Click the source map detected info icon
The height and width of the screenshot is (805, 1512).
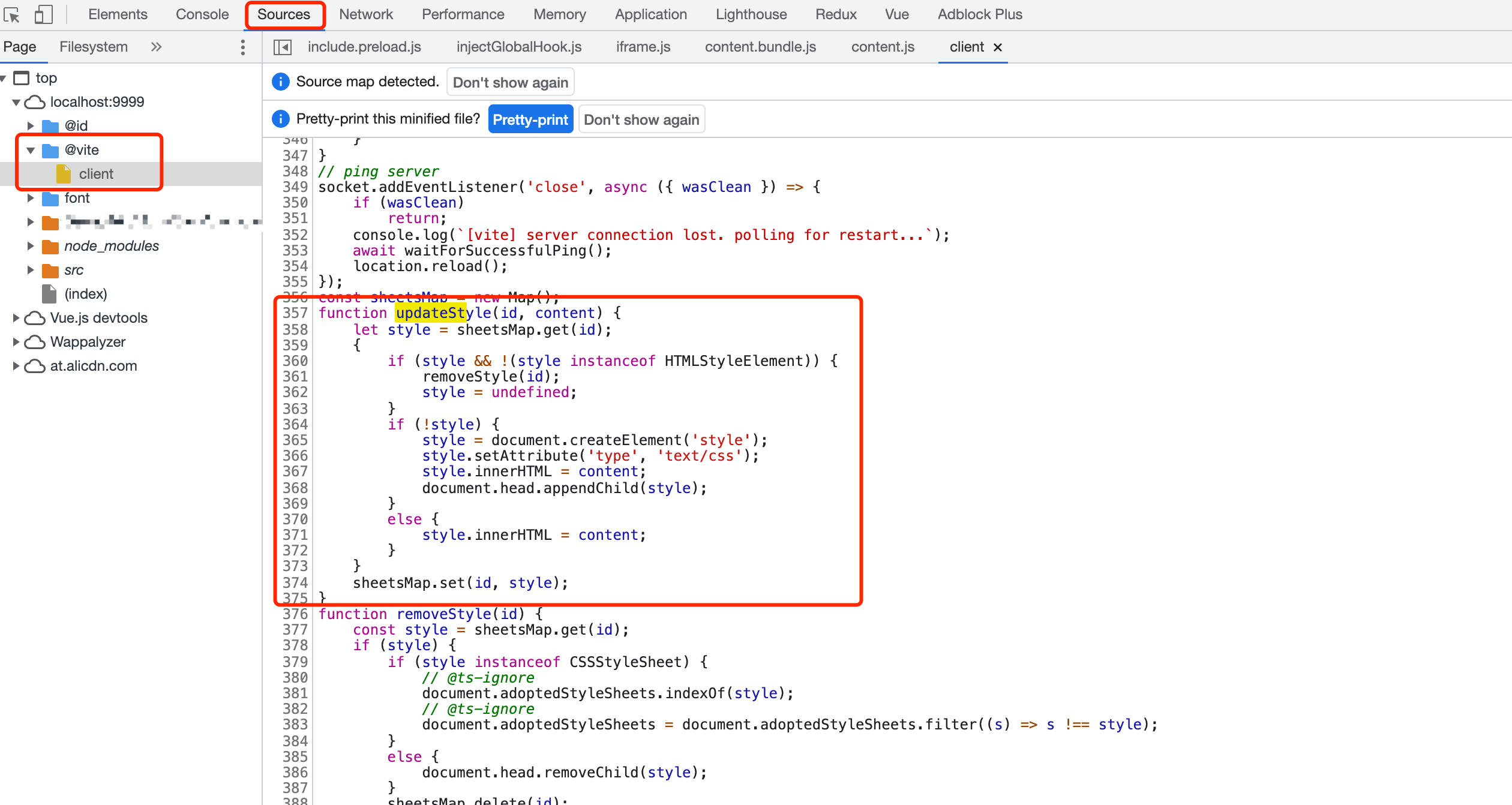(x=280, y=82)
